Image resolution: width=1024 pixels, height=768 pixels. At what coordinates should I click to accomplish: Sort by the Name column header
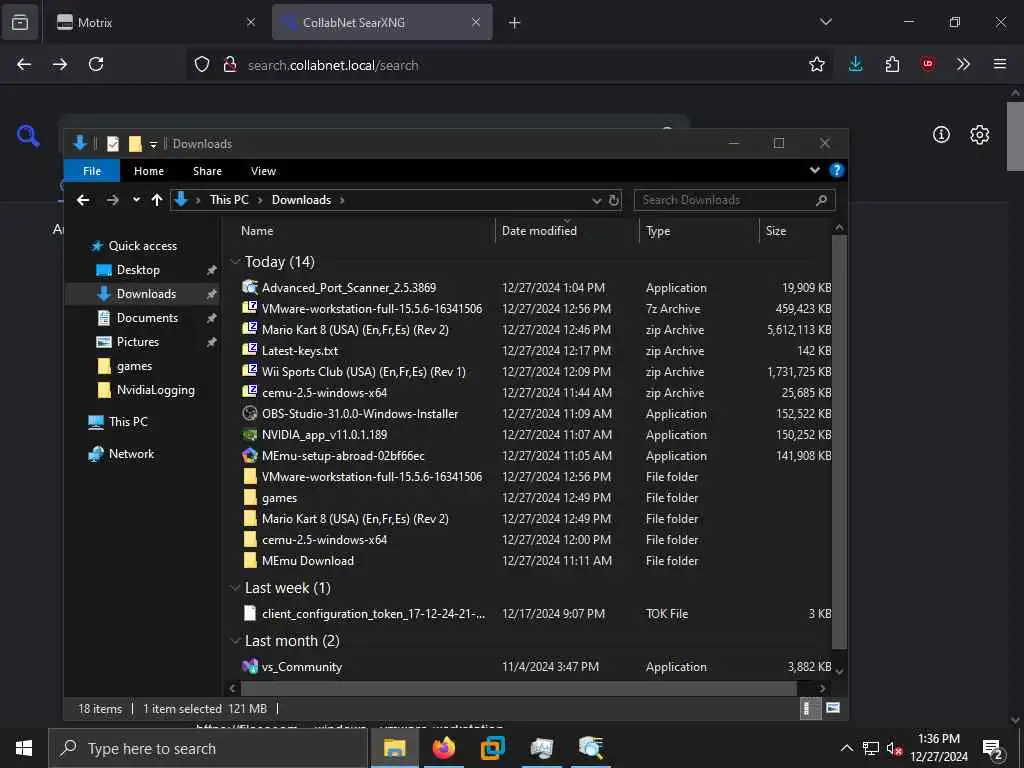point(364,231)
